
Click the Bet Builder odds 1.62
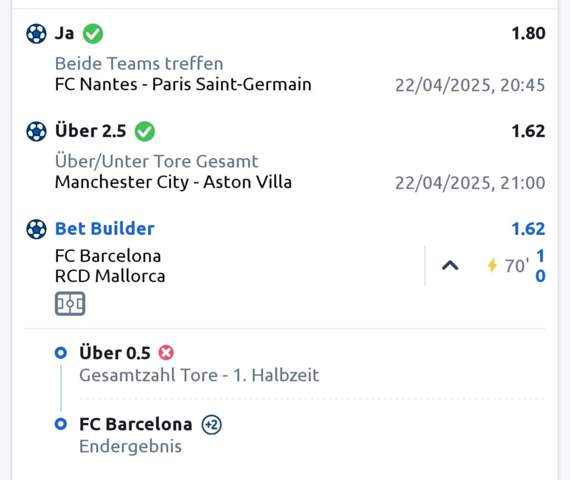pyautogui.click(x=528, y=229)
